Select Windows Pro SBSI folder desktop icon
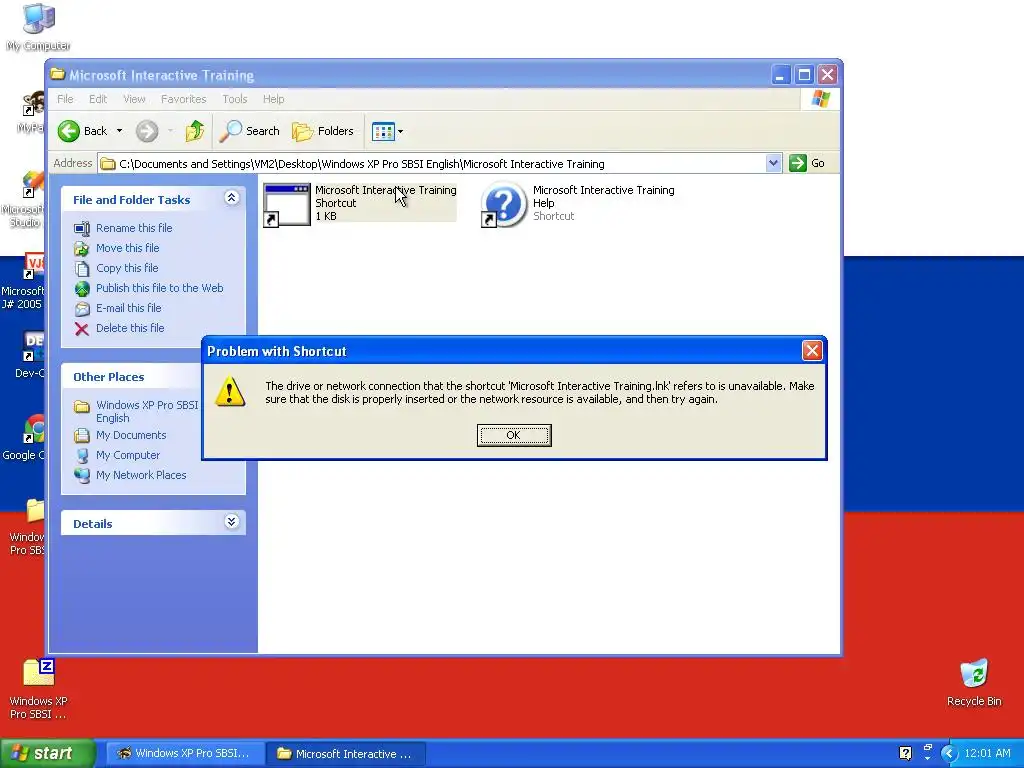This screenshot has width=1024, height=768. [x=27, y=528]
